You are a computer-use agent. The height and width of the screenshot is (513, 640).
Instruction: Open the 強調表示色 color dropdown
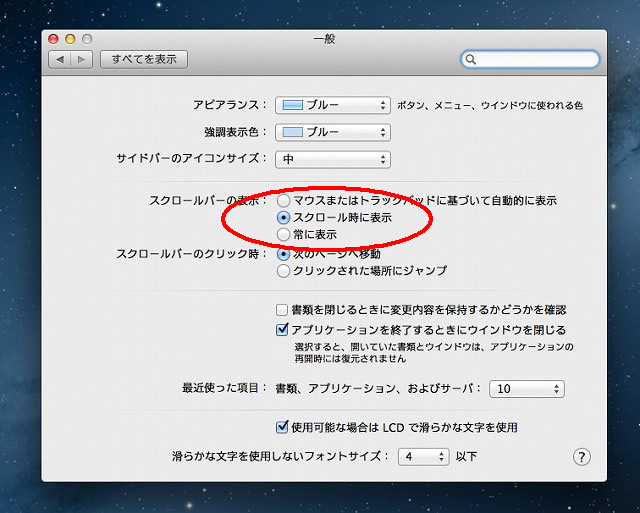tap(332, 132)
